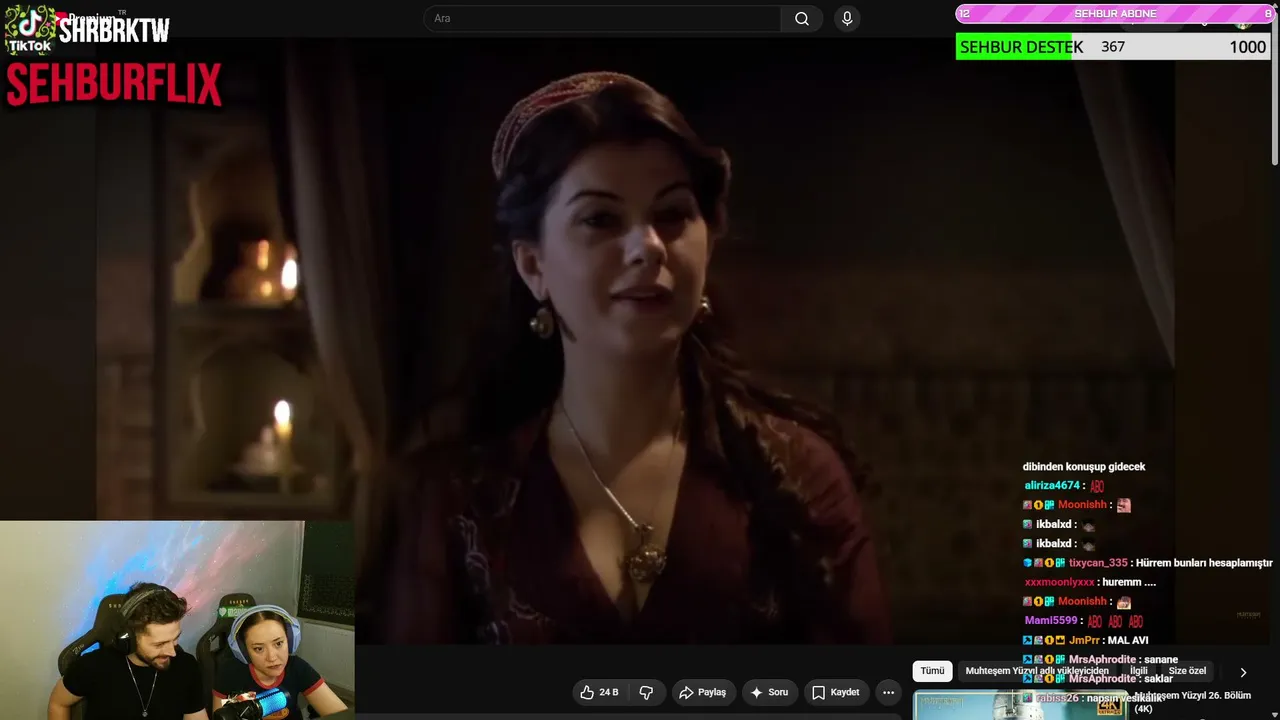Screen dimensions: 1280x720
Task: Click the magnifier search button
Action: pos(802,18)
